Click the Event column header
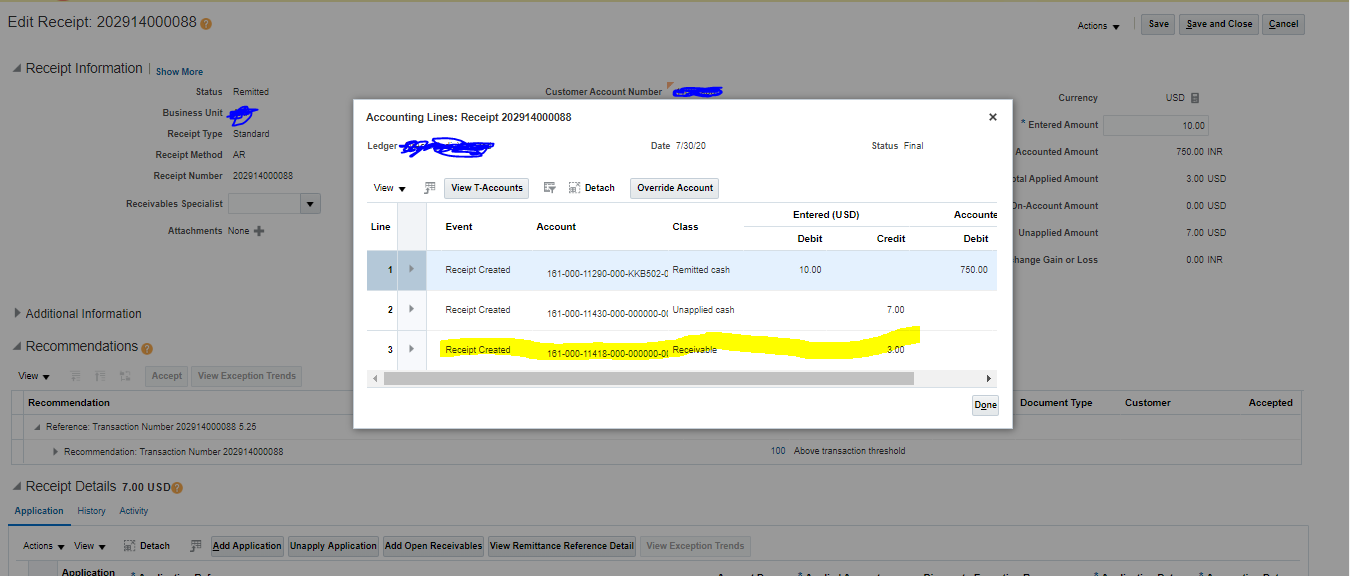 459,227
